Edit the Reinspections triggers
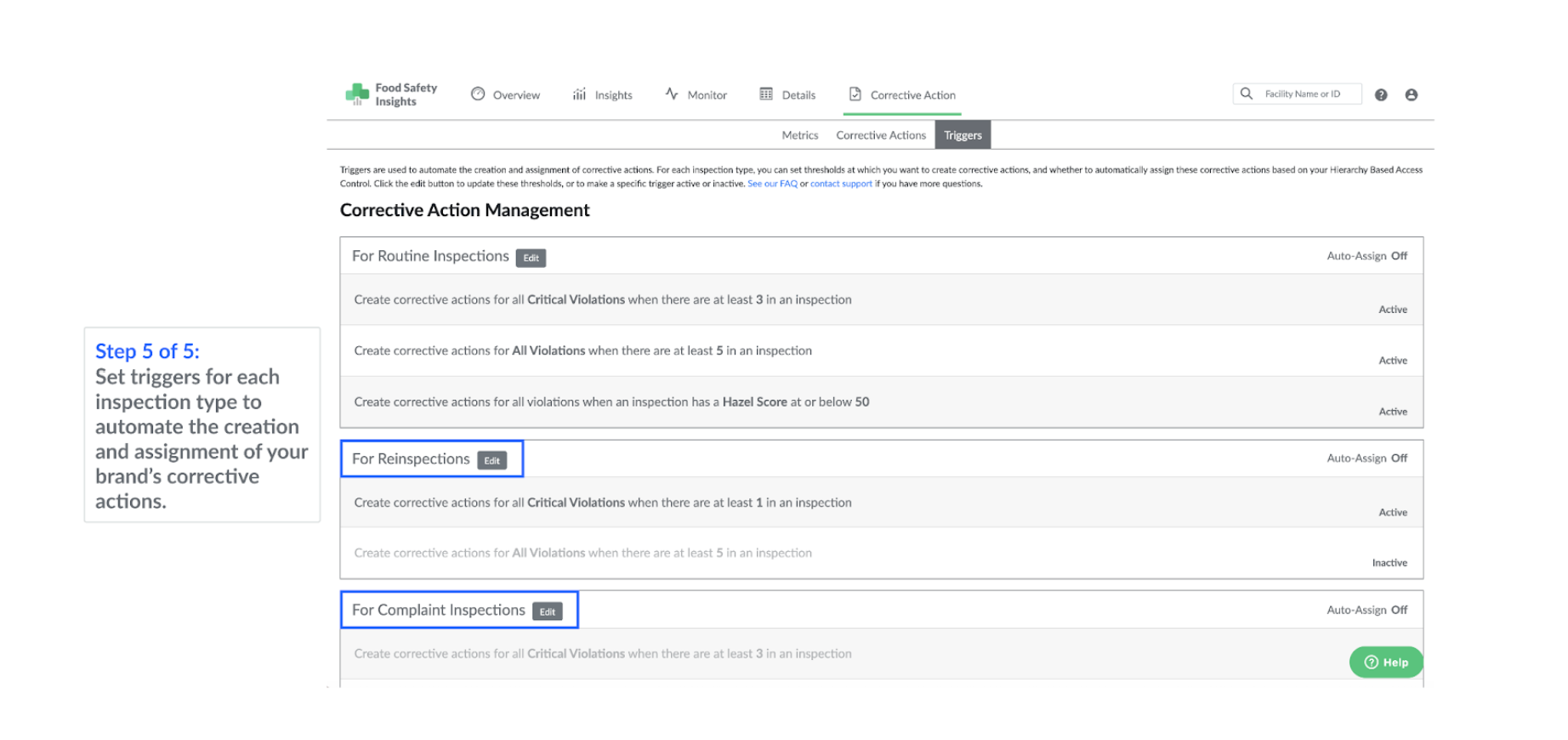 point(491,460)
